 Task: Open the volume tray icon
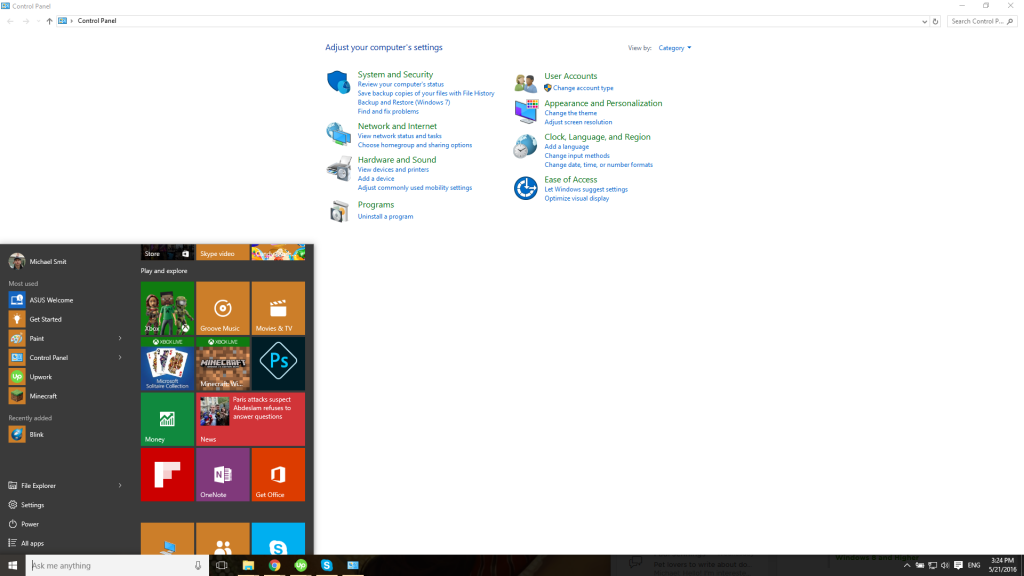(945, 566)
